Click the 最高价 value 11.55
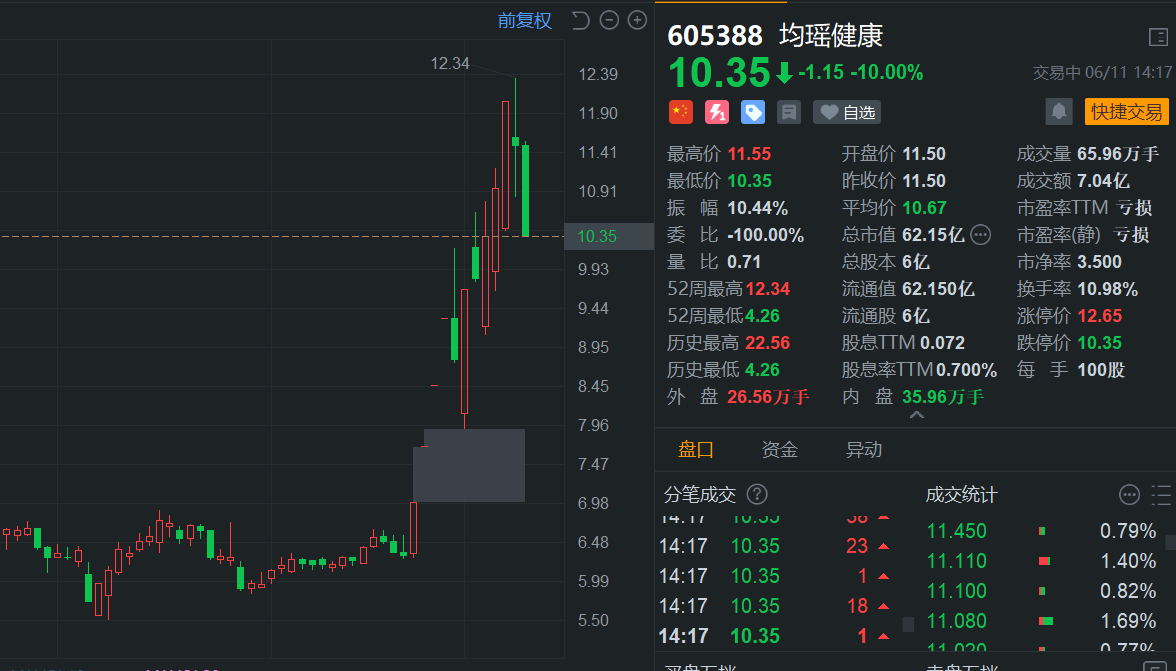 point(749,154)
